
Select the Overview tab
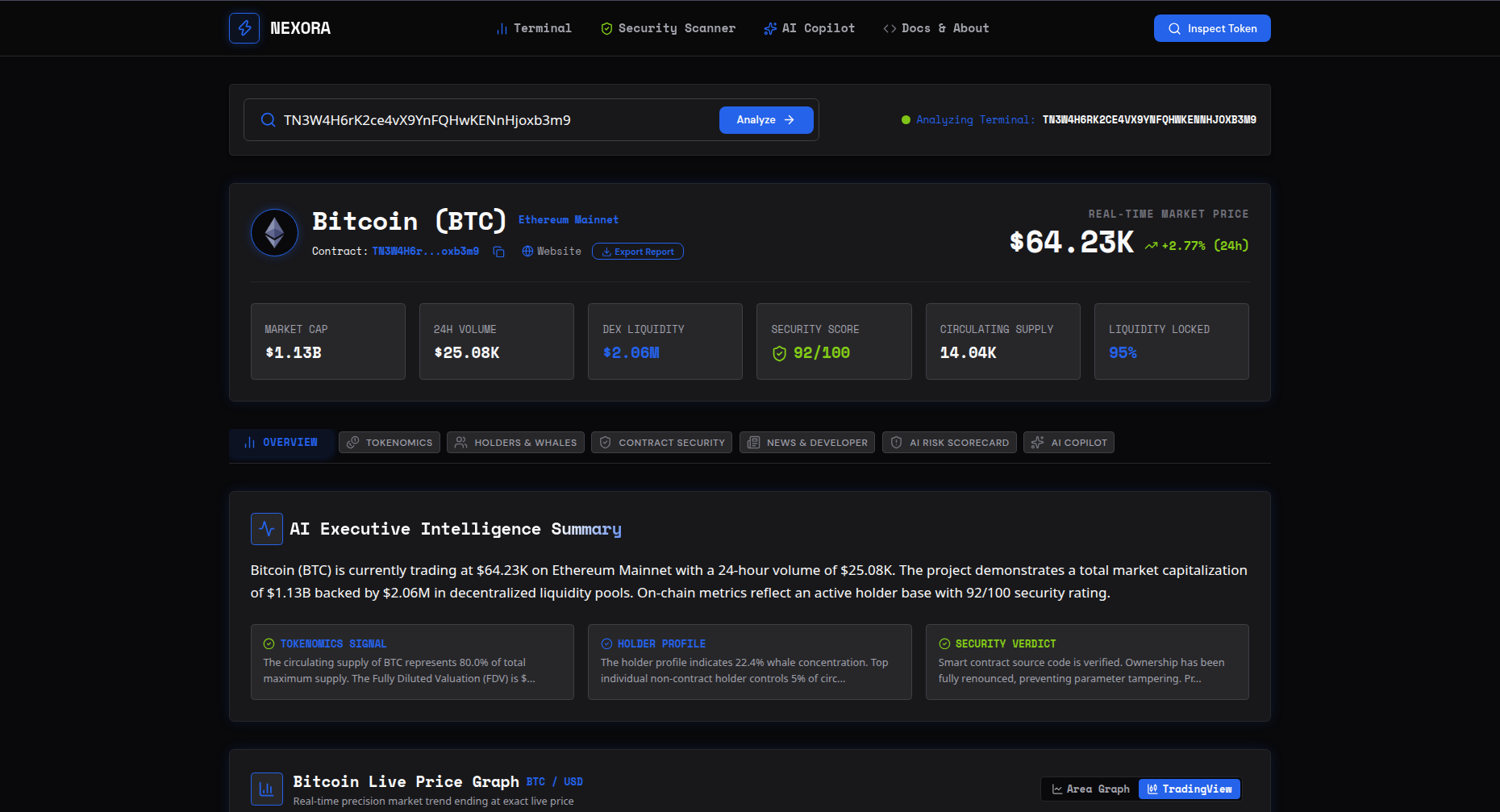[281, 443]
